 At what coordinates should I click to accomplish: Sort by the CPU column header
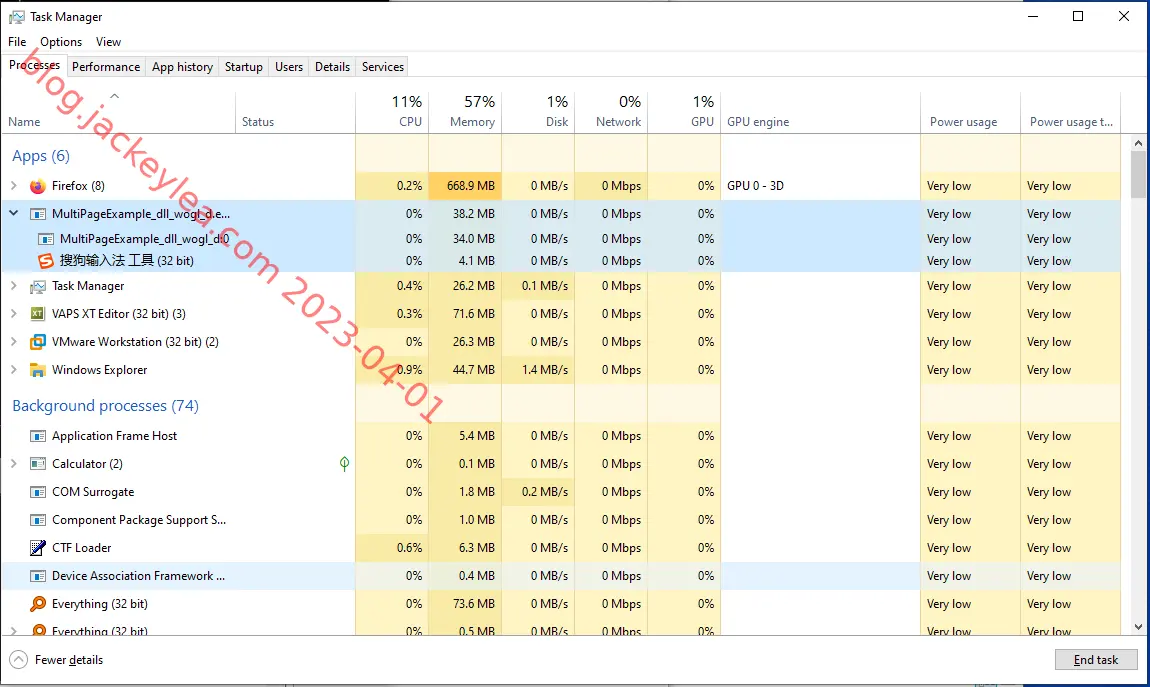click(392, 113)
